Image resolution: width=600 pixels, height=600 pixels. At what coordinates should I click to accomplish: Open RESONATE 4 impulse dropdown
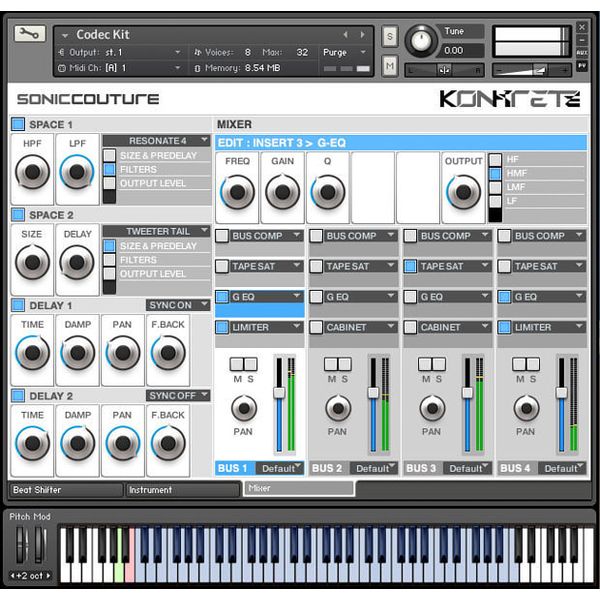(x=157, y=141)
